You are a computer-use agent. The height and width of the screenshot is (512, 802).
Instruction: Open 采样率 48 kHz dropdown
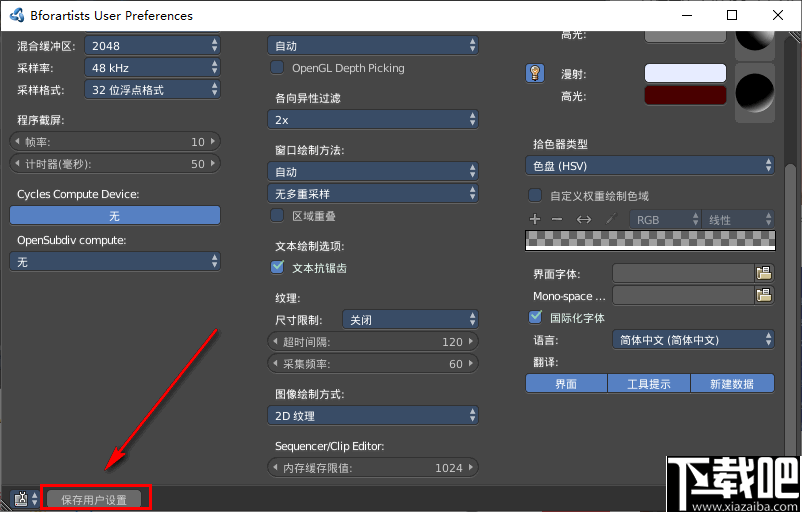(x=152, y=68)
